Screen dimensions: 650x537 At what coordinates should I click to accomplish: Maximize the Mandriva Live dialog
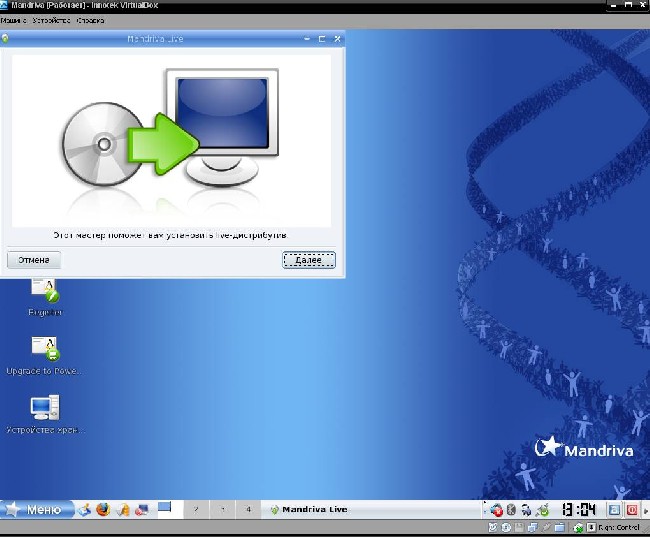click(322, 39)
